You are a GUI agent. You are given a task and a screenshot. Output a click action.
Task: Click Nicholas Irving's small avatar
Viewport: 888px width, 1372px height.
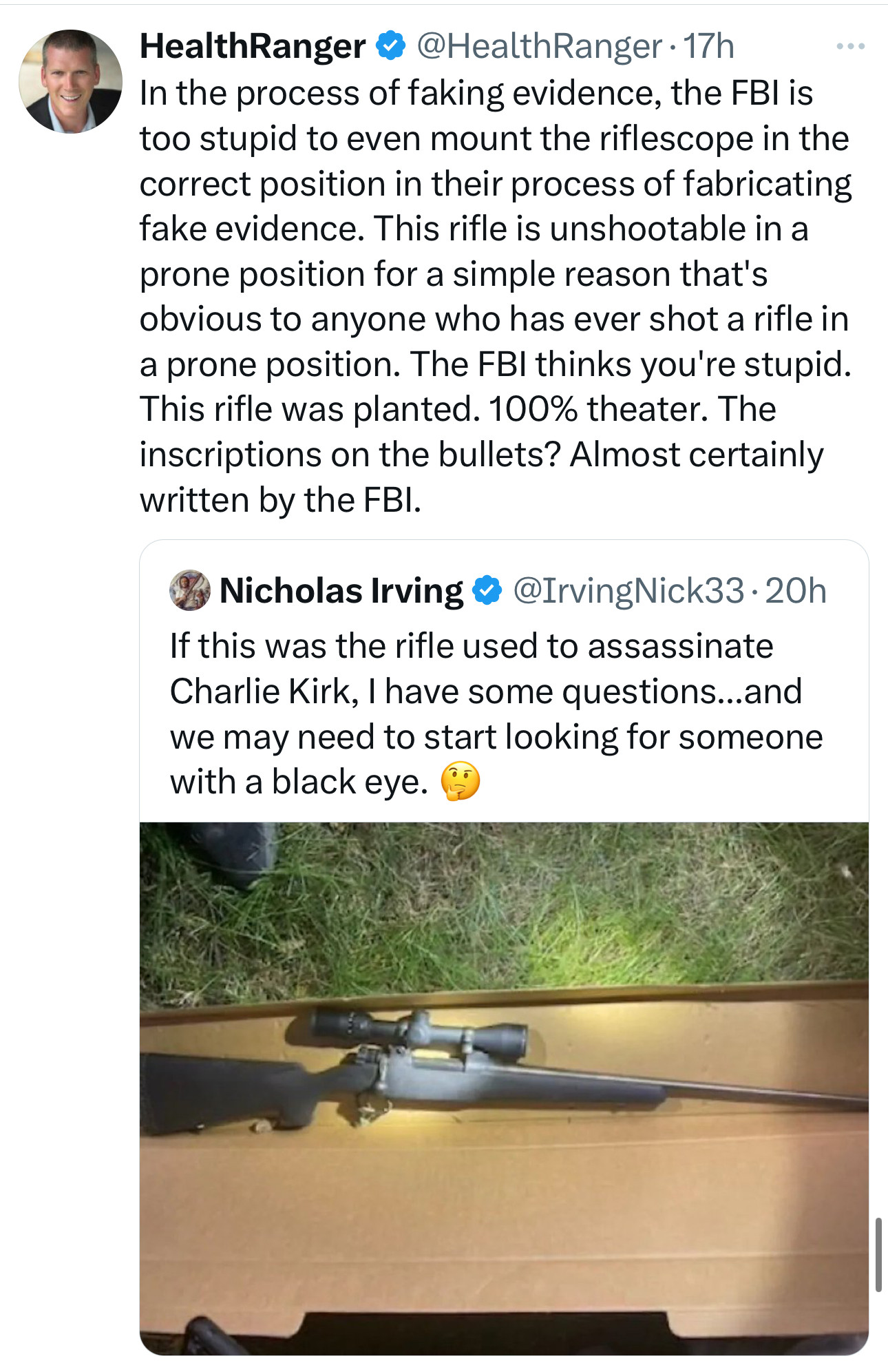[x=189, y=590]
